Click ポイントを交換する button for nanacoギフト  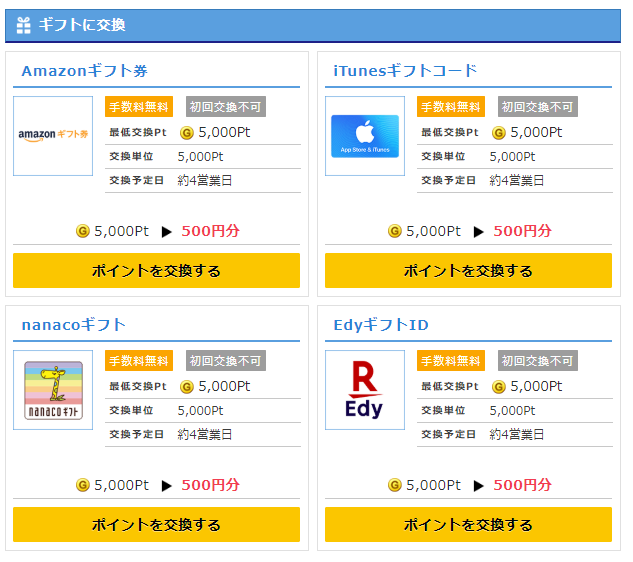(156, 524)
